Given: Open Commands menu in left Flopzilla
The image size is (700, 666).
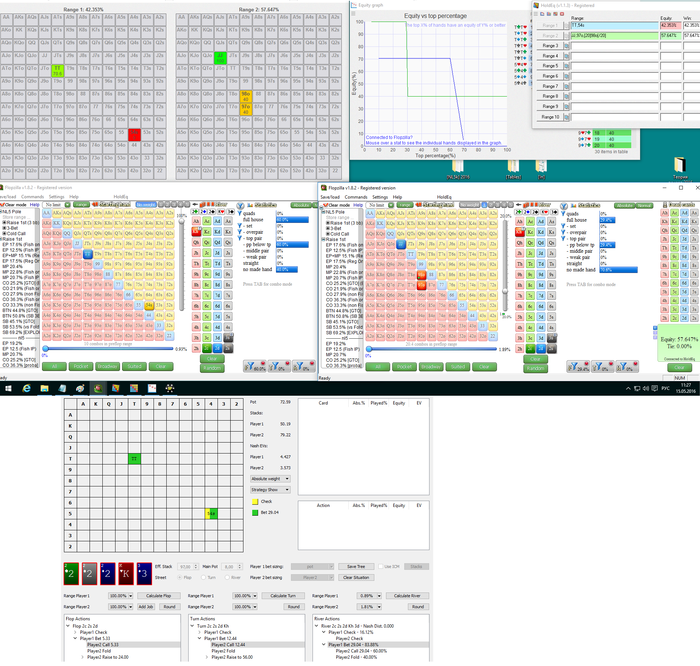Looking at the screenshot, I should click(32, 196).
